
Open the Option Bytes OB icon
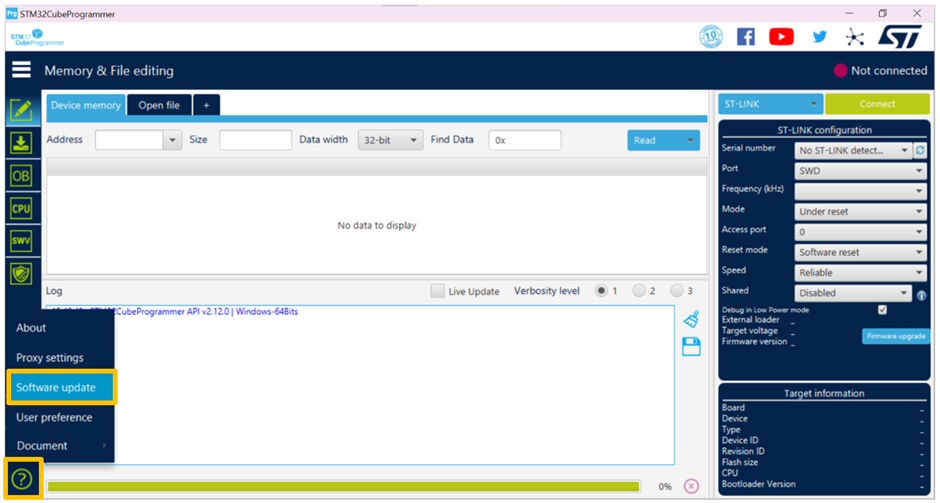coord(21,176)
